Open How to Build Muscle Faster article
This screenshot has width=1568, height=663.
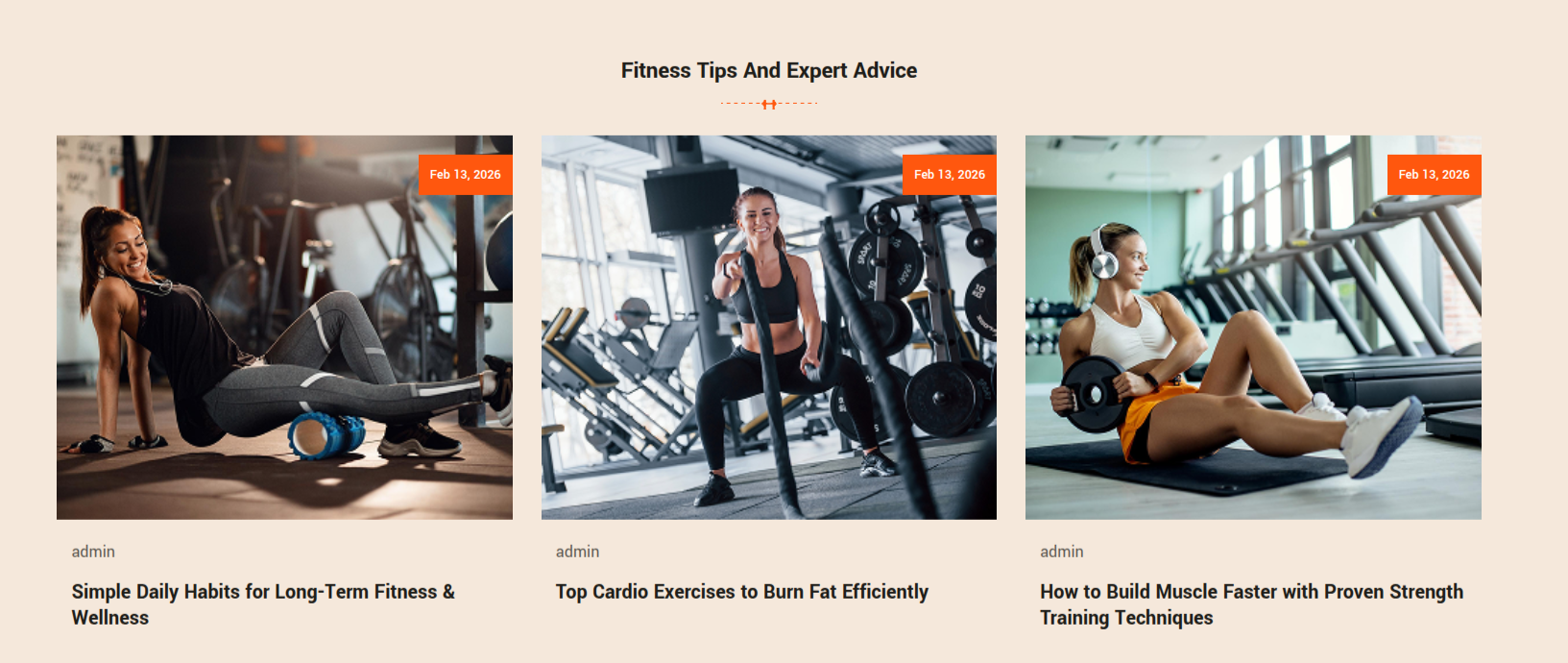(x=1252, y=604)
